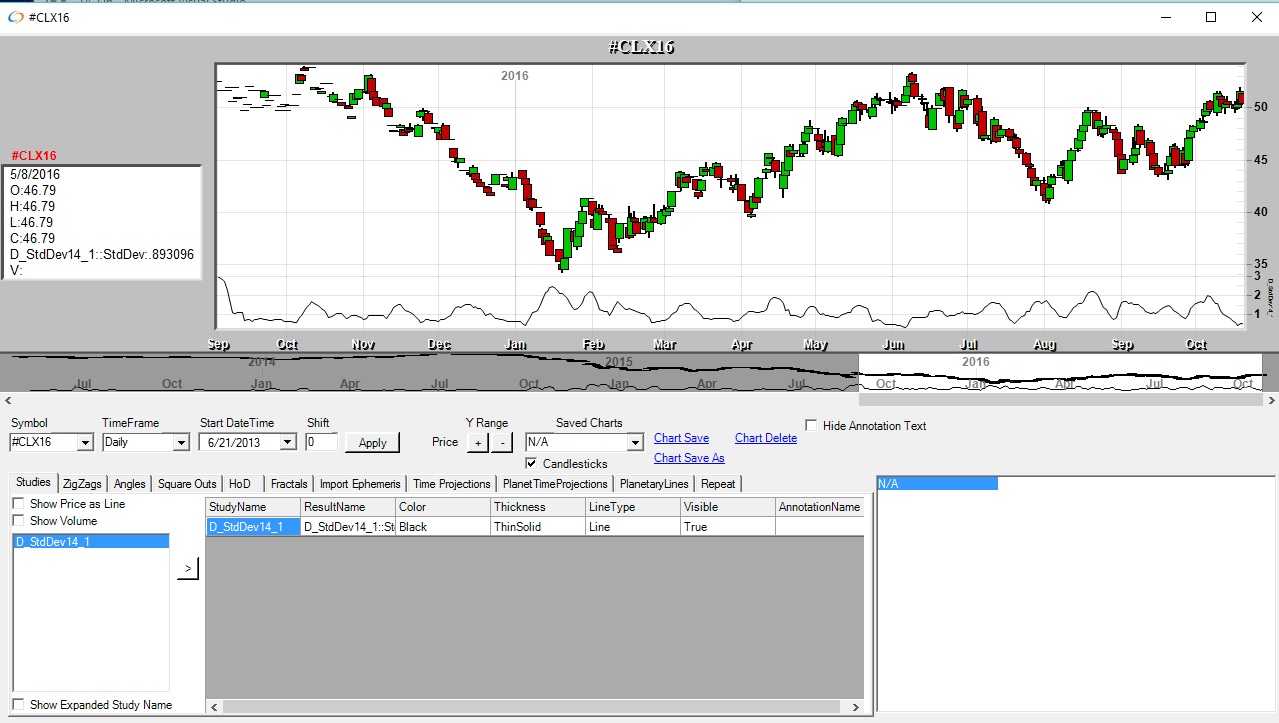Click the Y Range minus button
Image resolution: width=1279 pixels, height=723 pixels.
(x=502, y=442)
